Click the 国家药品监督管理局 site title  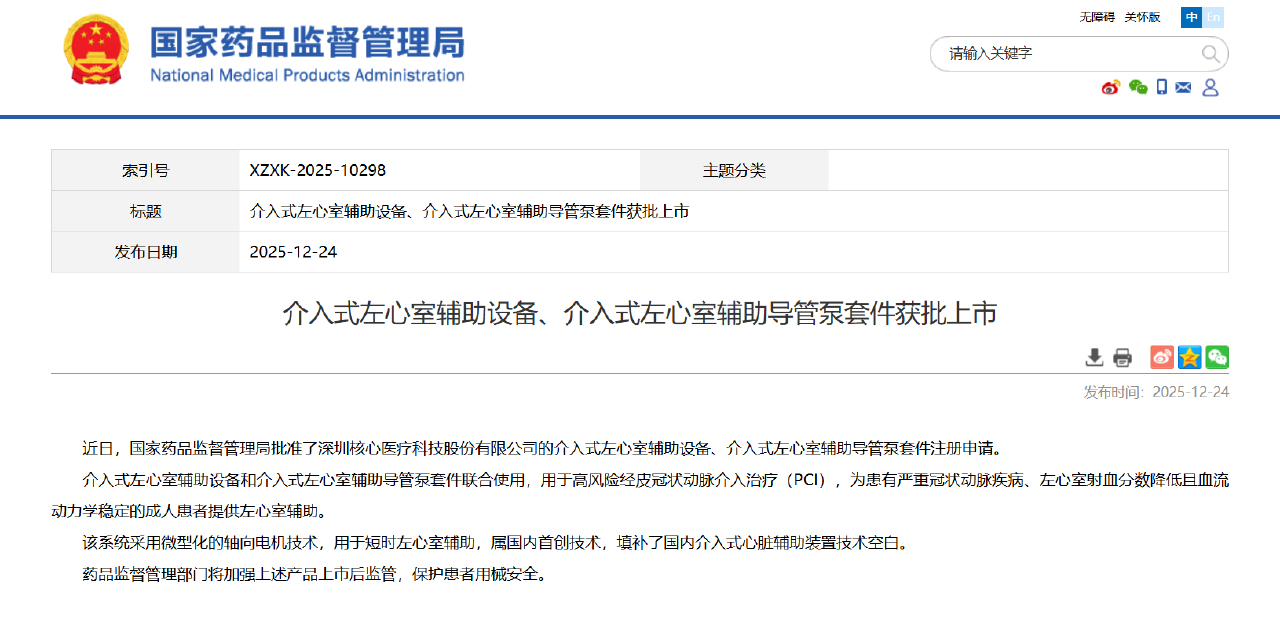(307, 43)
